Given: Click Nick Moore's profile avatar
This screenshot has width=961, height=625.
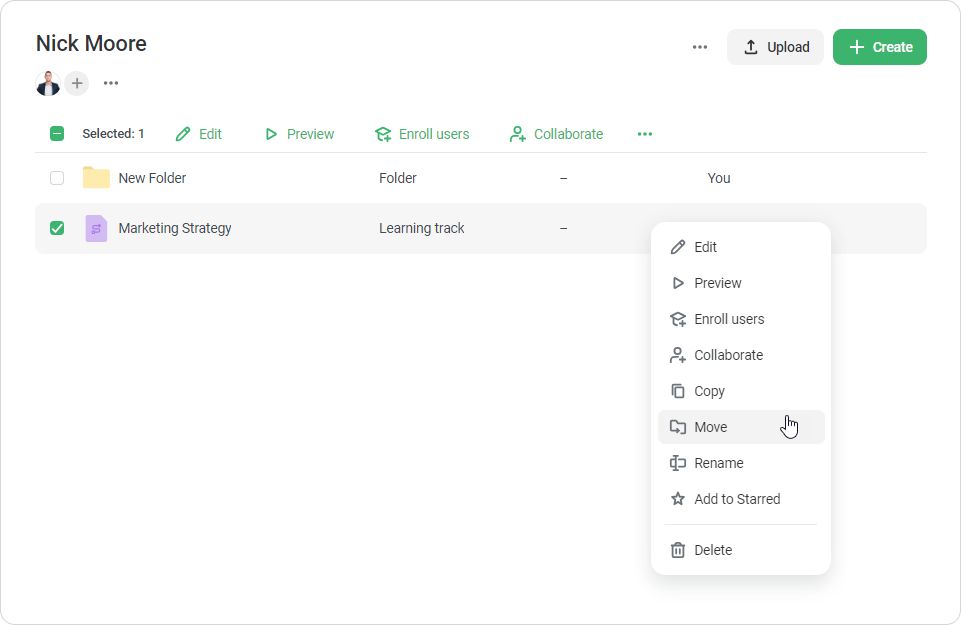Looking at the screenshot, I should [48, 83].
